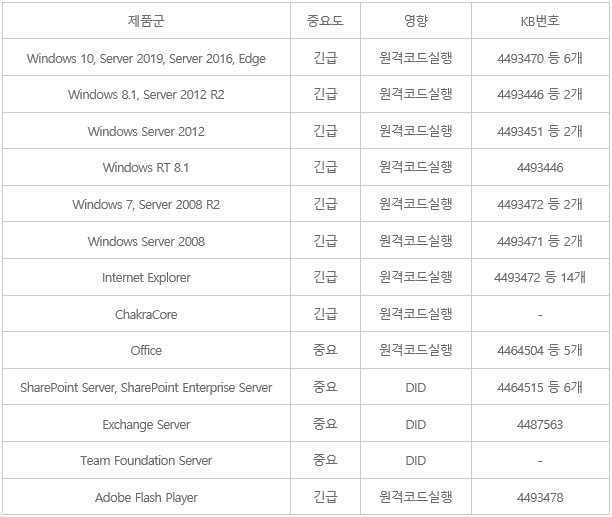Select the "4493470 등 6개" KB cell
This screenshot has height=517, width=612.
tap(539, 58)
